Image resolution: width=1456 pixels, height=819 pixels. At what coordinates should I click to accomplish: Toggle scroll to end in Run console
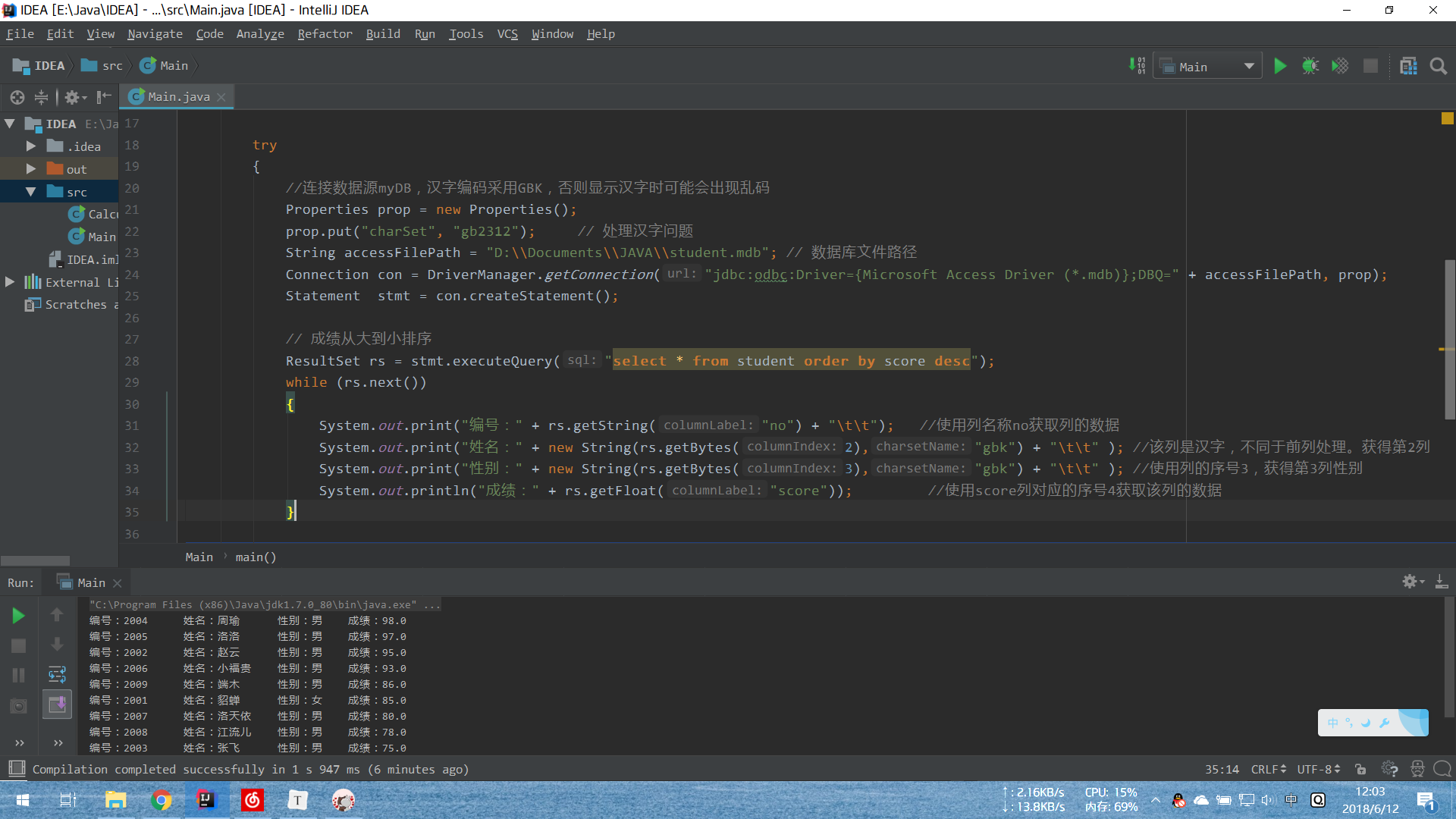coord(58,704)
